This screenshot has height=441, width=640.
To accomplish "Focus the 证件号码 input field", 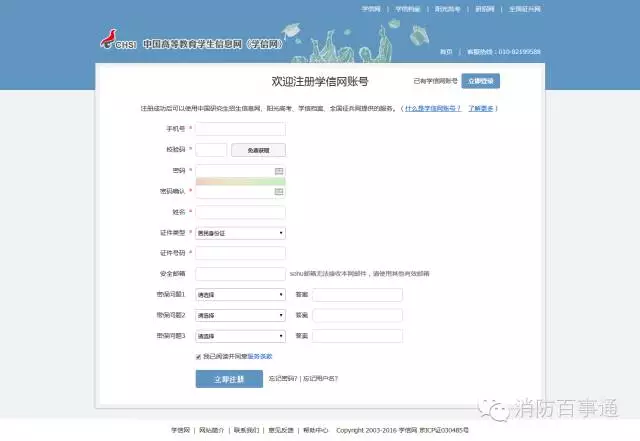I will click(240, 253).
